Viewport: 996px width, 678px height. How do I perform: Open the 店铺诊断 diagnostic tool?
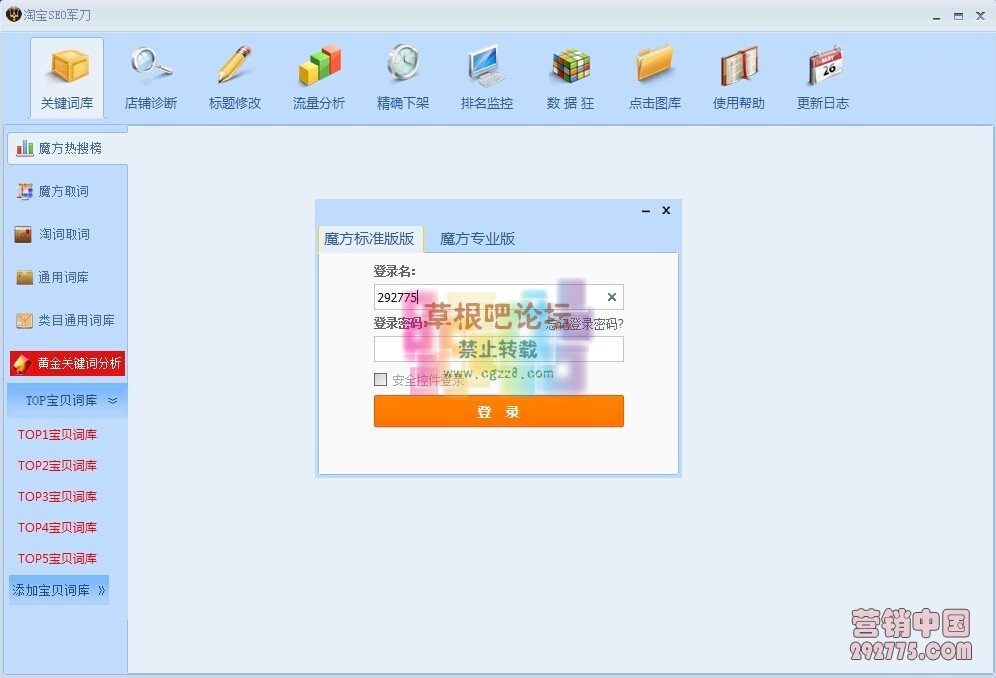coord(150,77)
